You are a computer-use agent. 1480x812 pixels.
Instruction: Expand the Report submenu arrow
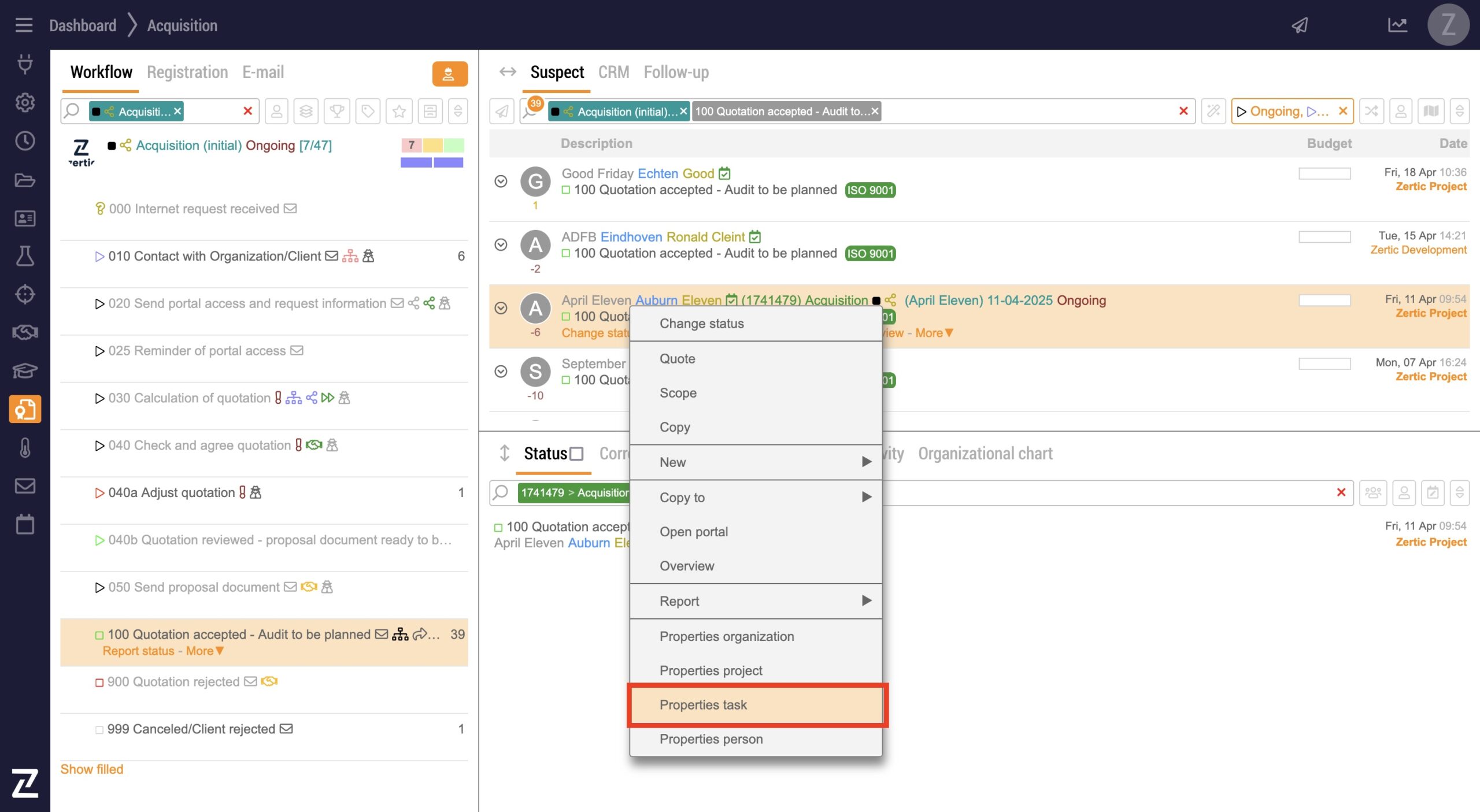point(865,600)
